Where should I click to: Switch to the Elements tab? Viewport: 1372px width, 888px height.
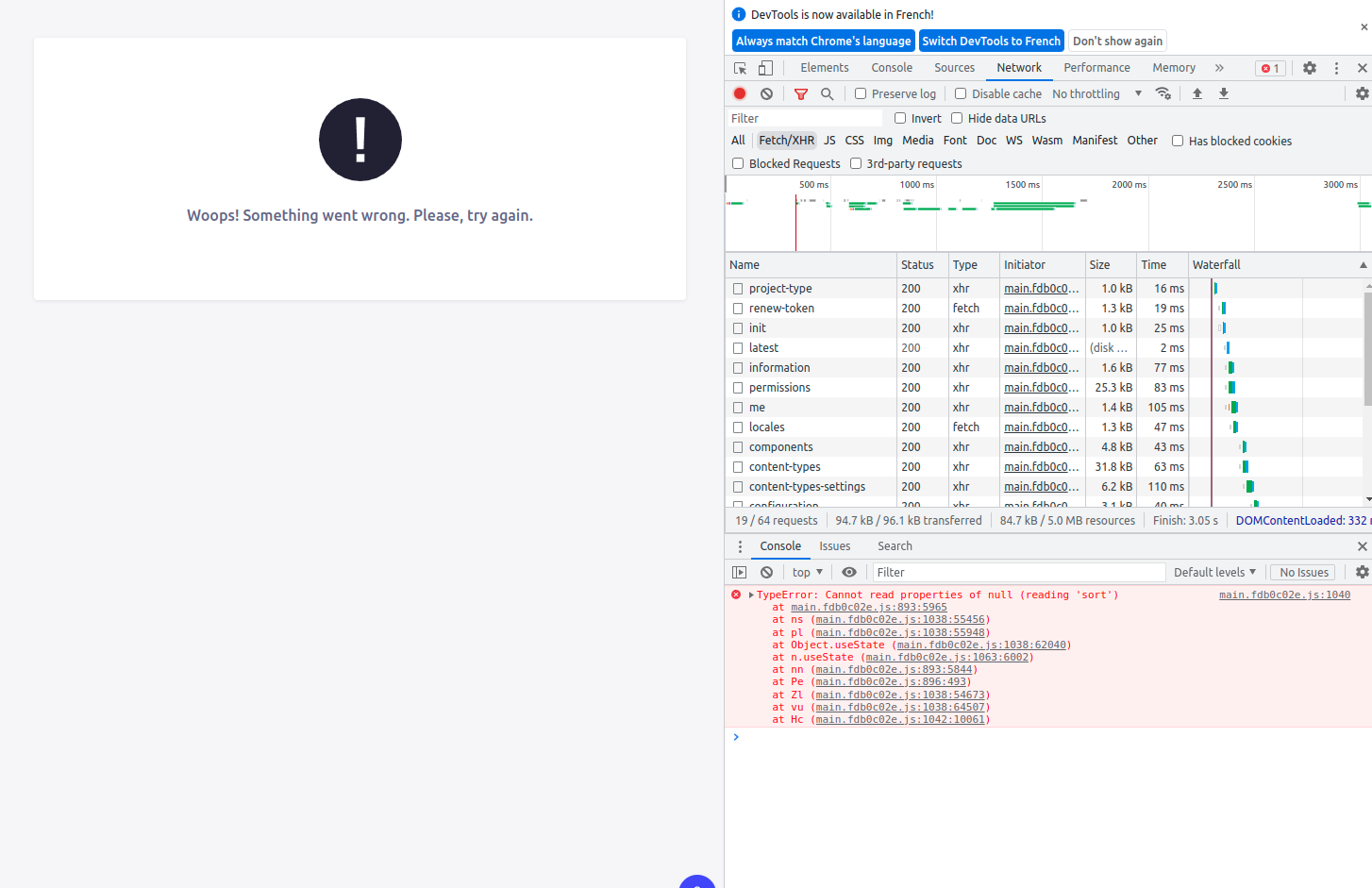click(825, 68)
